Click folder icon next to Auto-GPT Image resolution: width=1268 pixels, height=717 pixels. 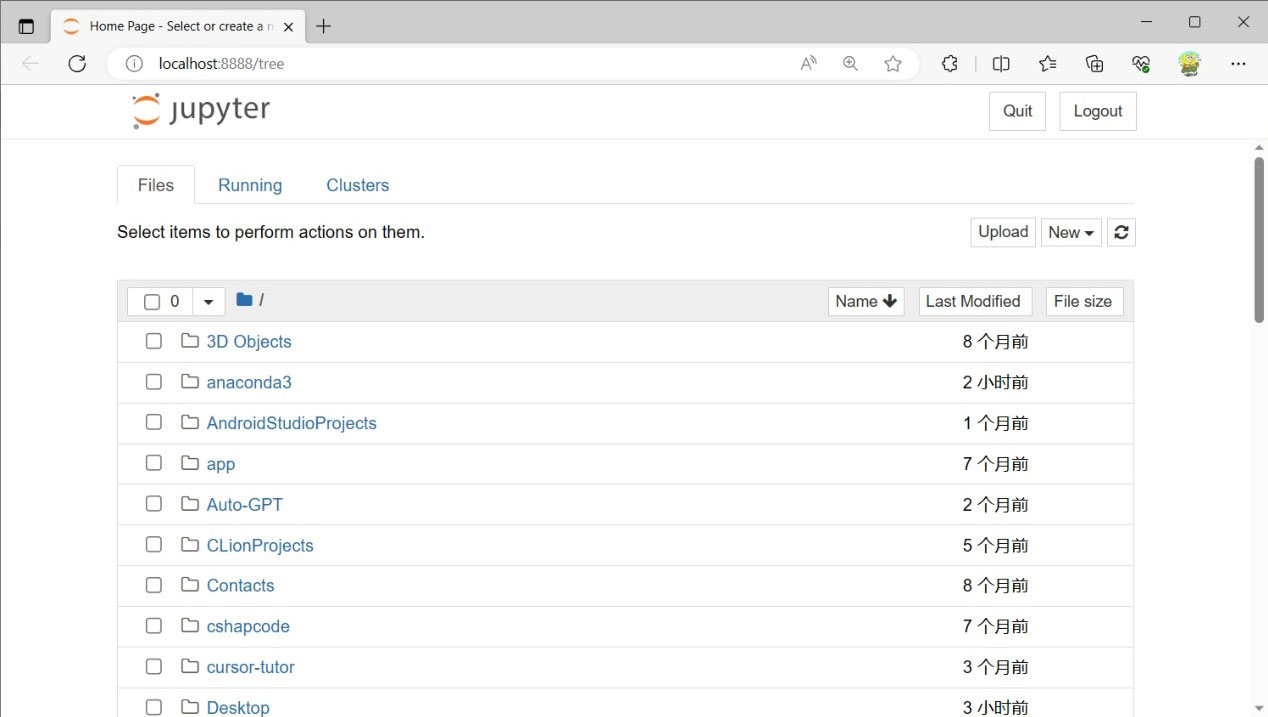point(190,504)
